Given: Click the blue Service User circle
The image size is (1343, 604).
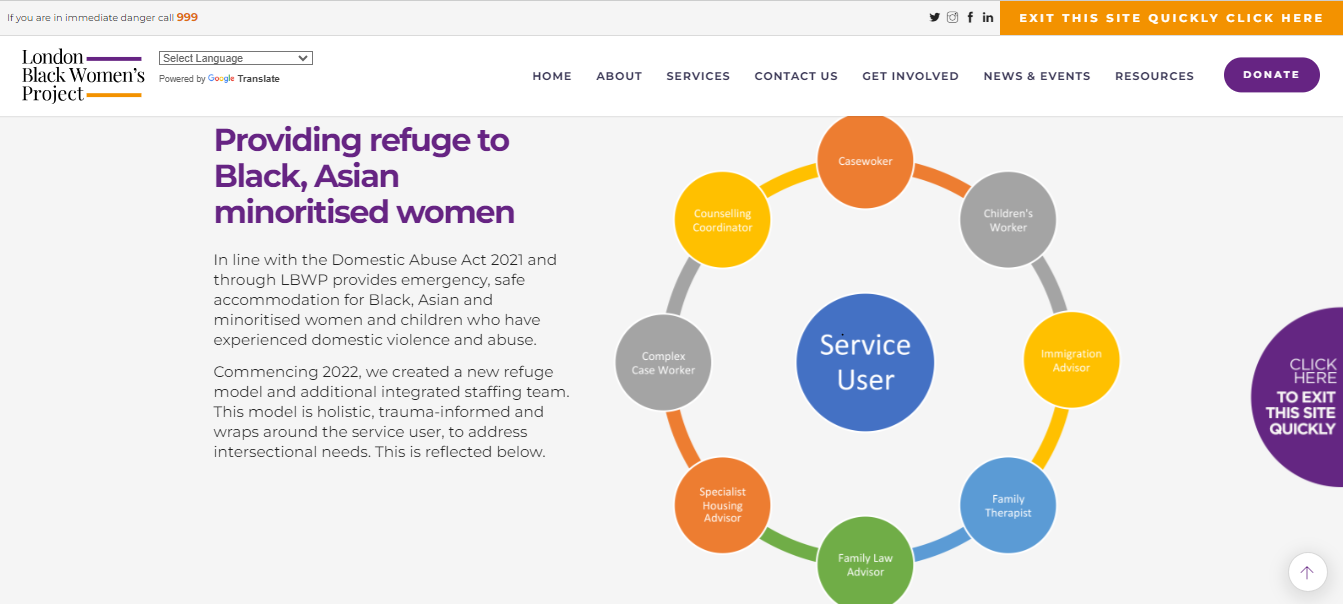Looking at the screenshot, I should tap(865, 362).
